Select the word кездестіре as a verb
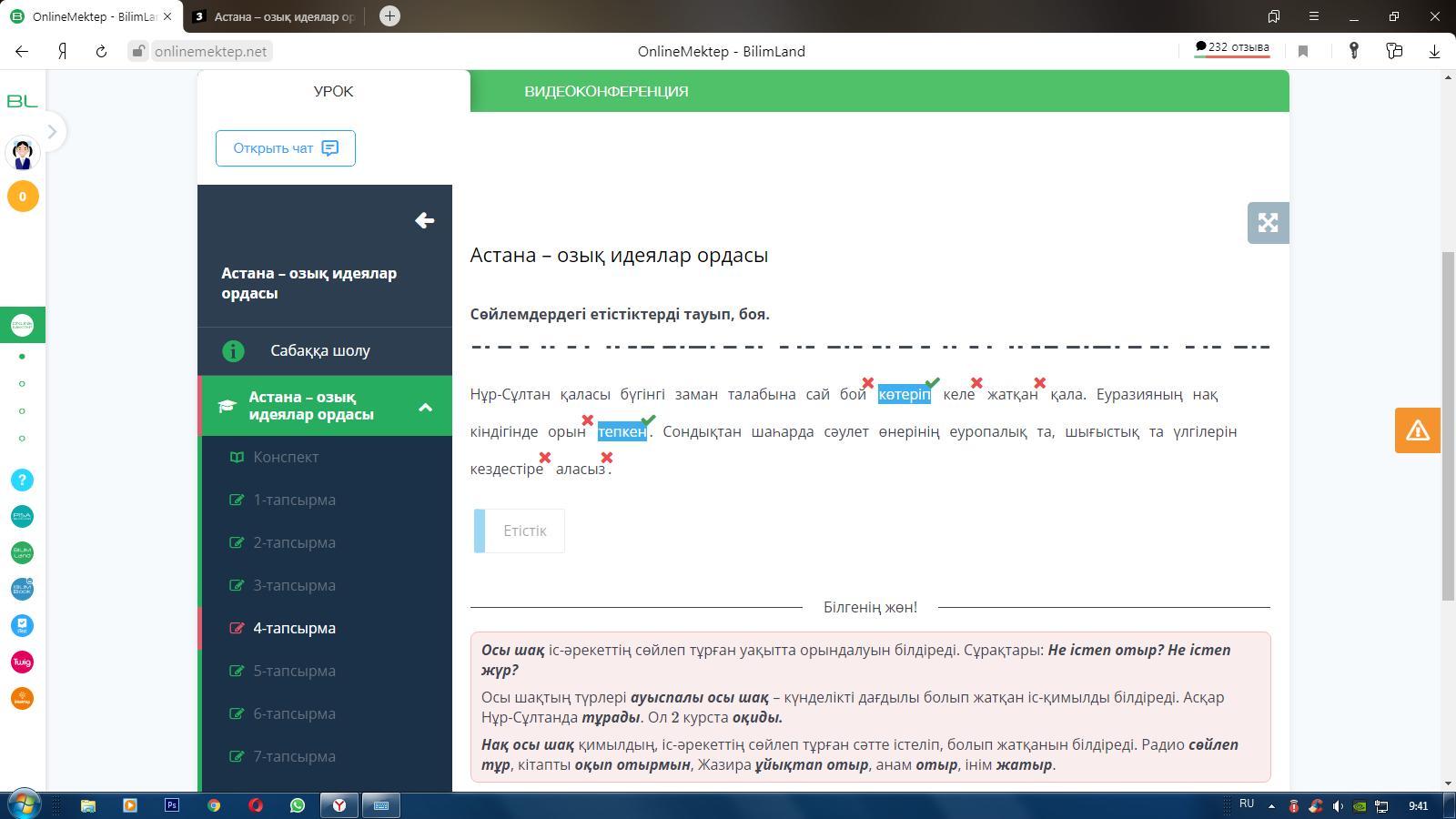Image resolution: width=1456 pixels, height=819 pixels. click(506, 469)
